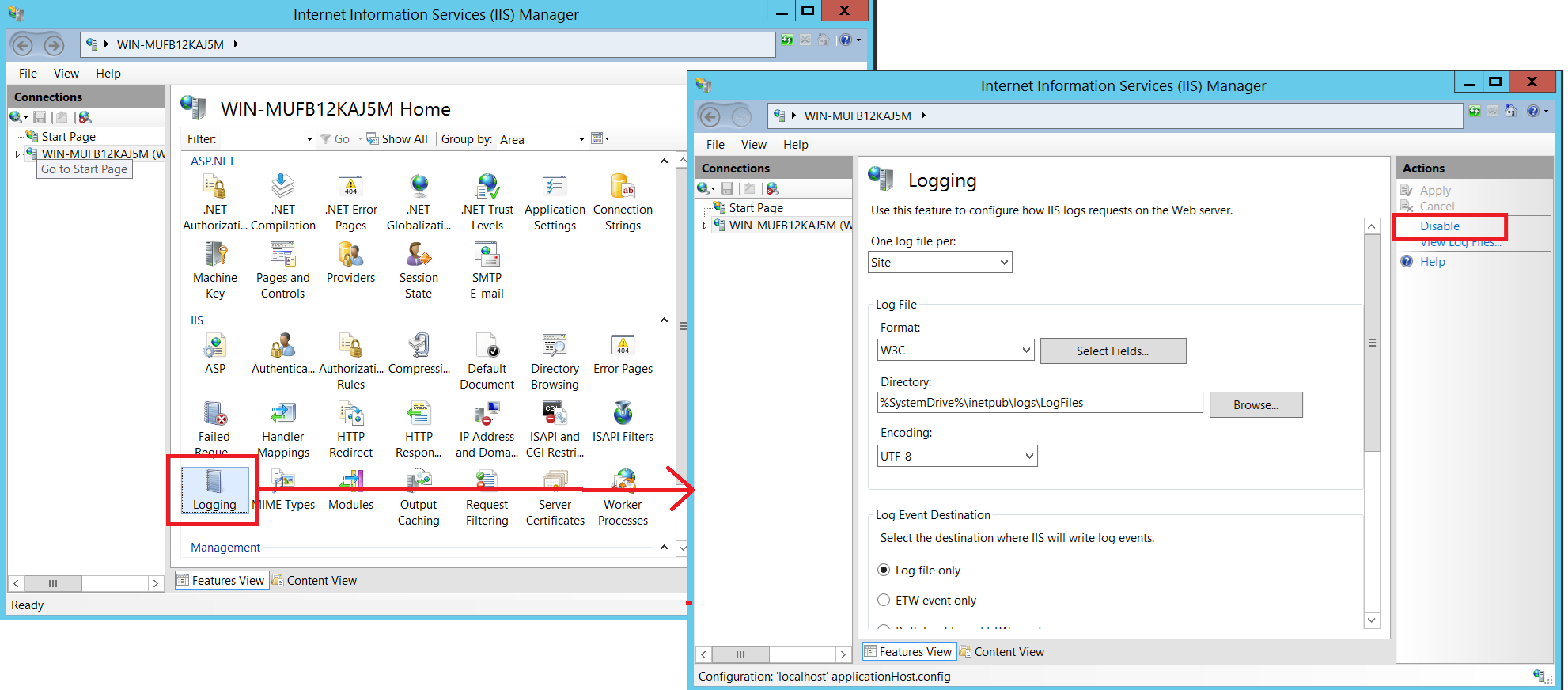The image size is (1568, 690).
Task: Open Directory Browsing feature
Action: 555,362
